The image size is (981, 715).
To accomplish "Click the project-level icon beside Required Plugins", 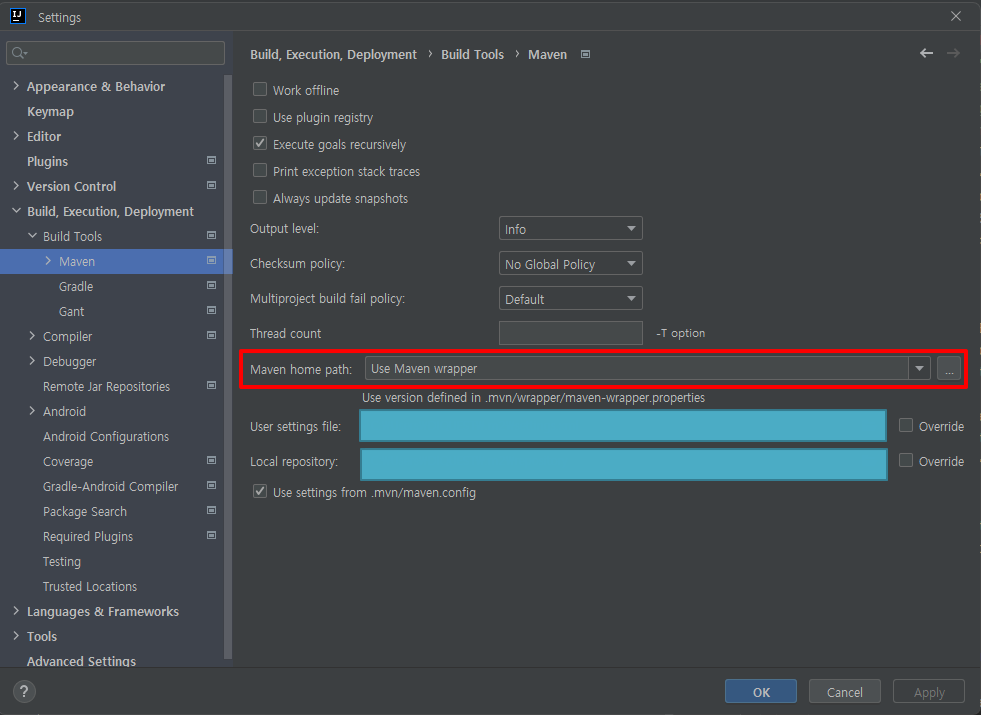I will pyautogui.click(x=211, y=536).
